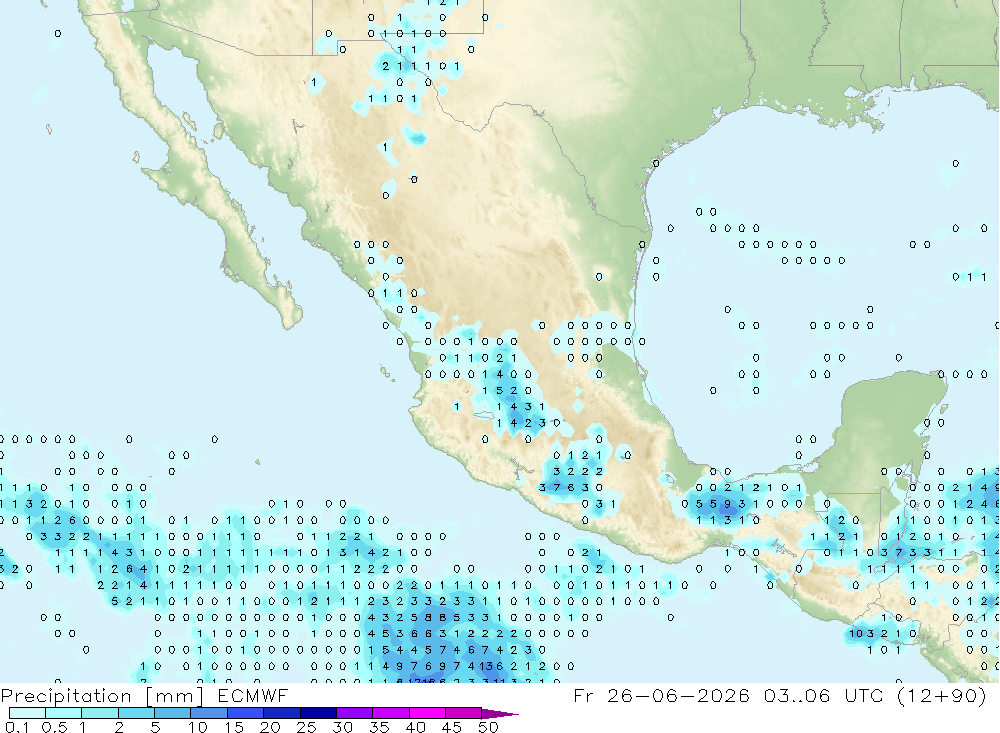
Task: Click the '30' legend scale label
Action: tap(343, 727)
